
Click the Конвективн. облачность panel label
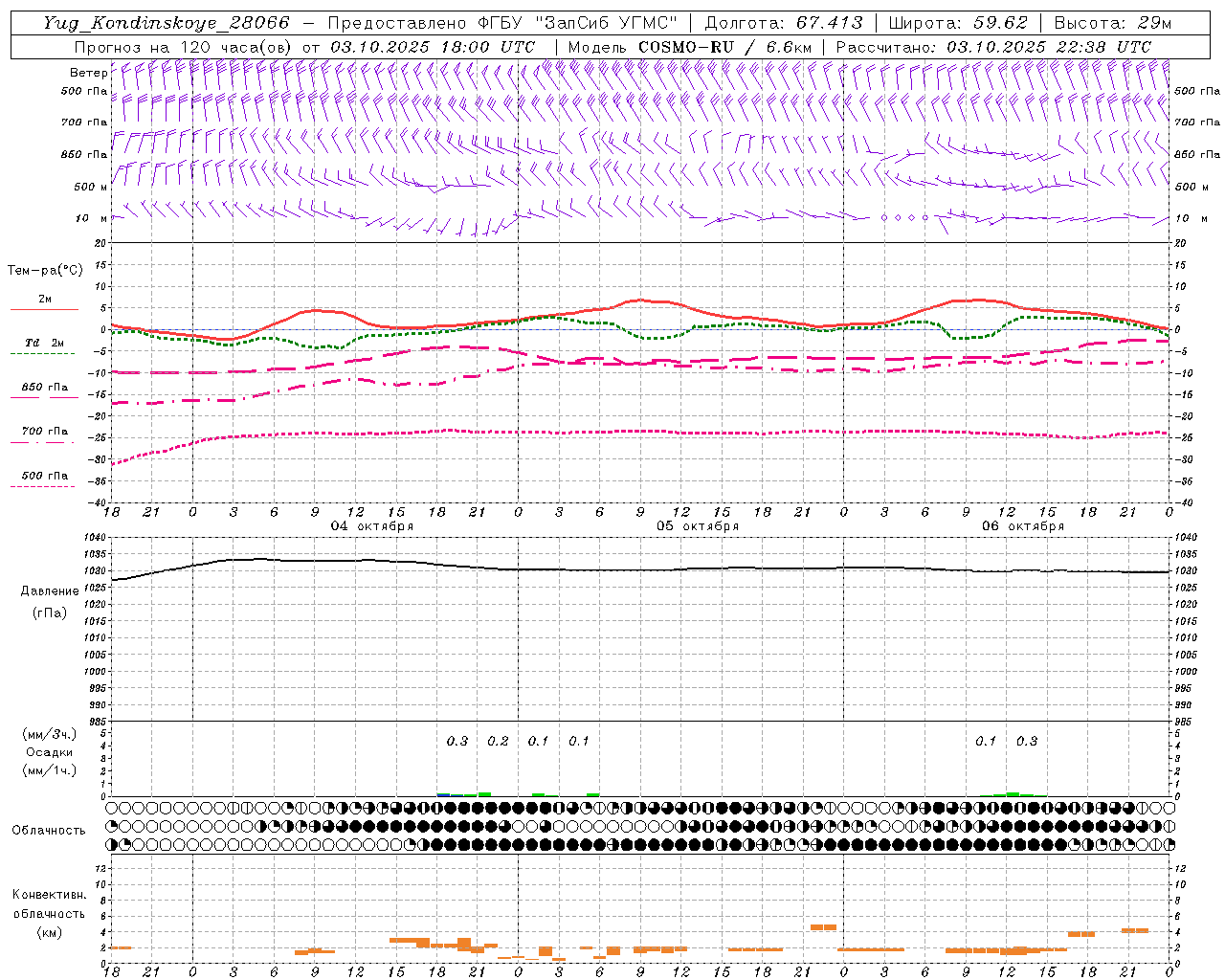[50, 913]
